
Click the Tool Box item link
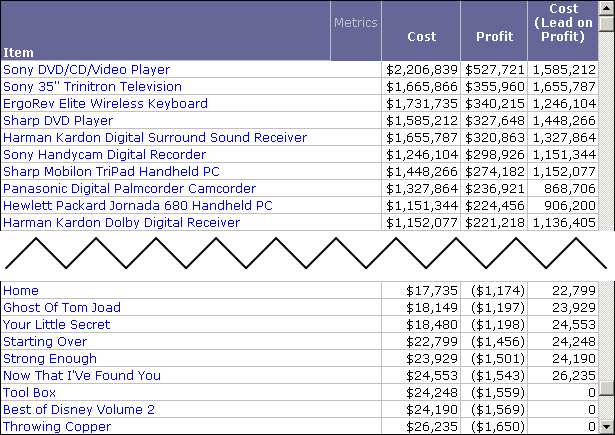[30, 393]
